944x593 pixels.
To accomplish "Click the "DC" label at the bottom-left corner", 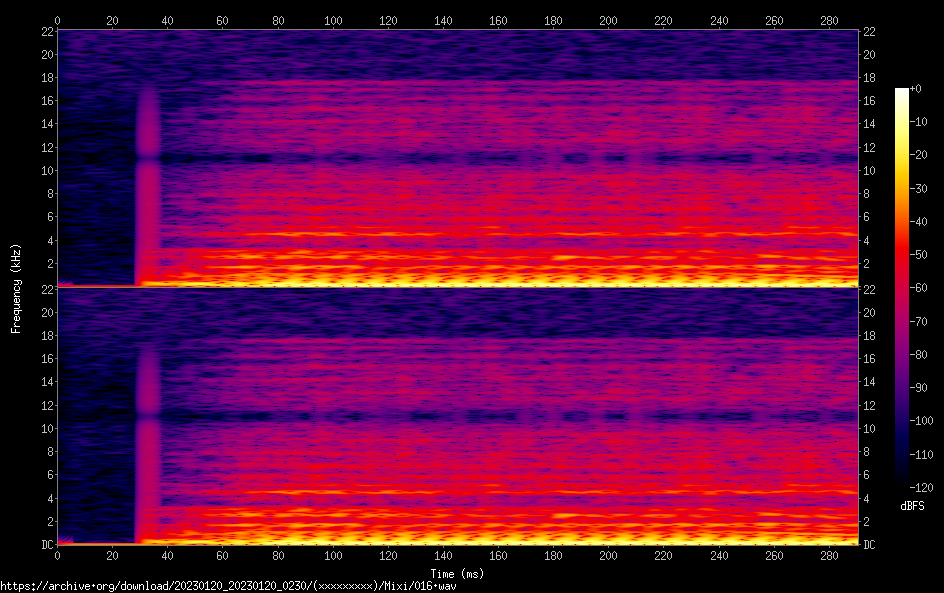I will point(45,545).
